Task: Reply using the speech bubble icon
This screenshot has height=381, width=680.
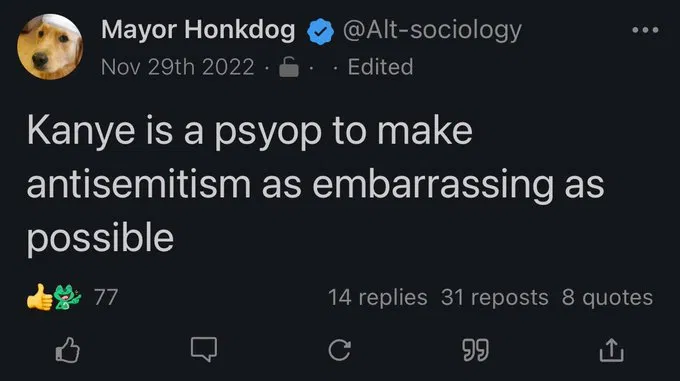Action: tap(204, 349)
